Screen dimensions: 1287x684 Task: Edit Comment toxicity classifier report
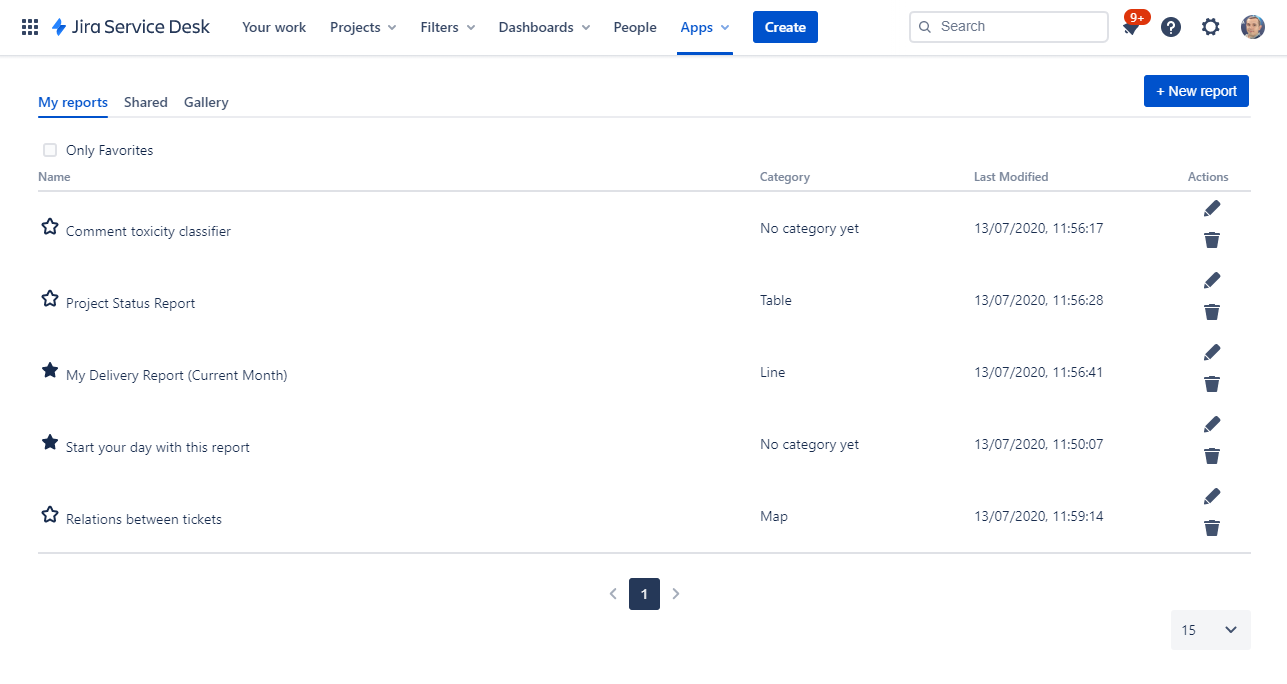[x=1212, y=208]
